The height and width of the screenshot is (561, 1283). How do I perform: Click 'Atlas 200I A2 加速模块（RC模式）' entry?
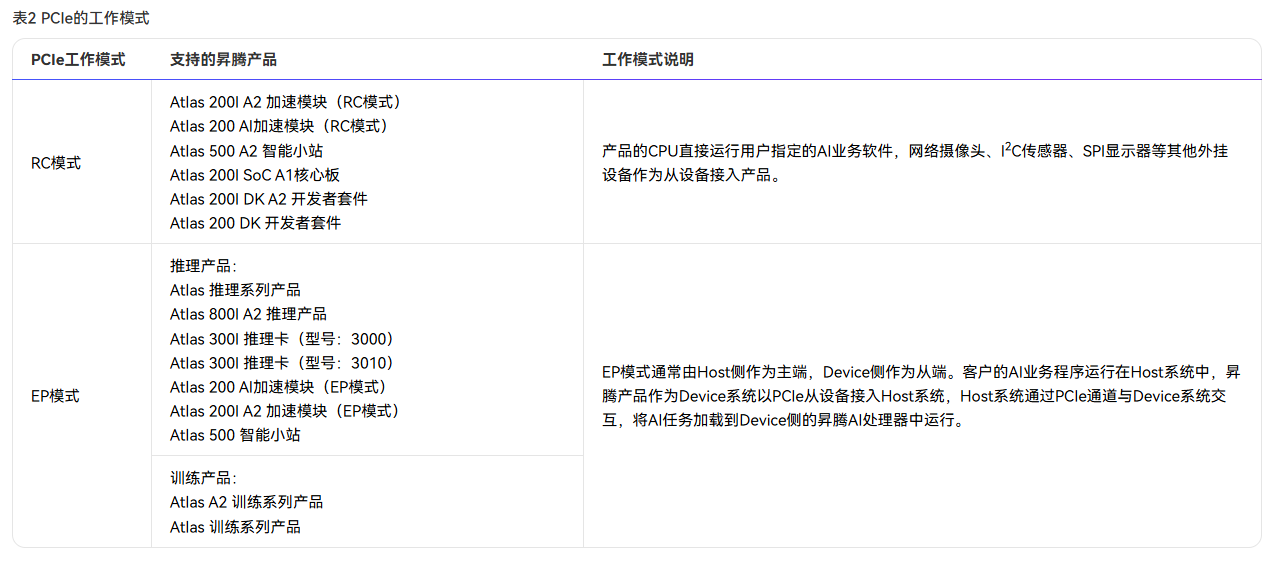(x=286, y=102)
